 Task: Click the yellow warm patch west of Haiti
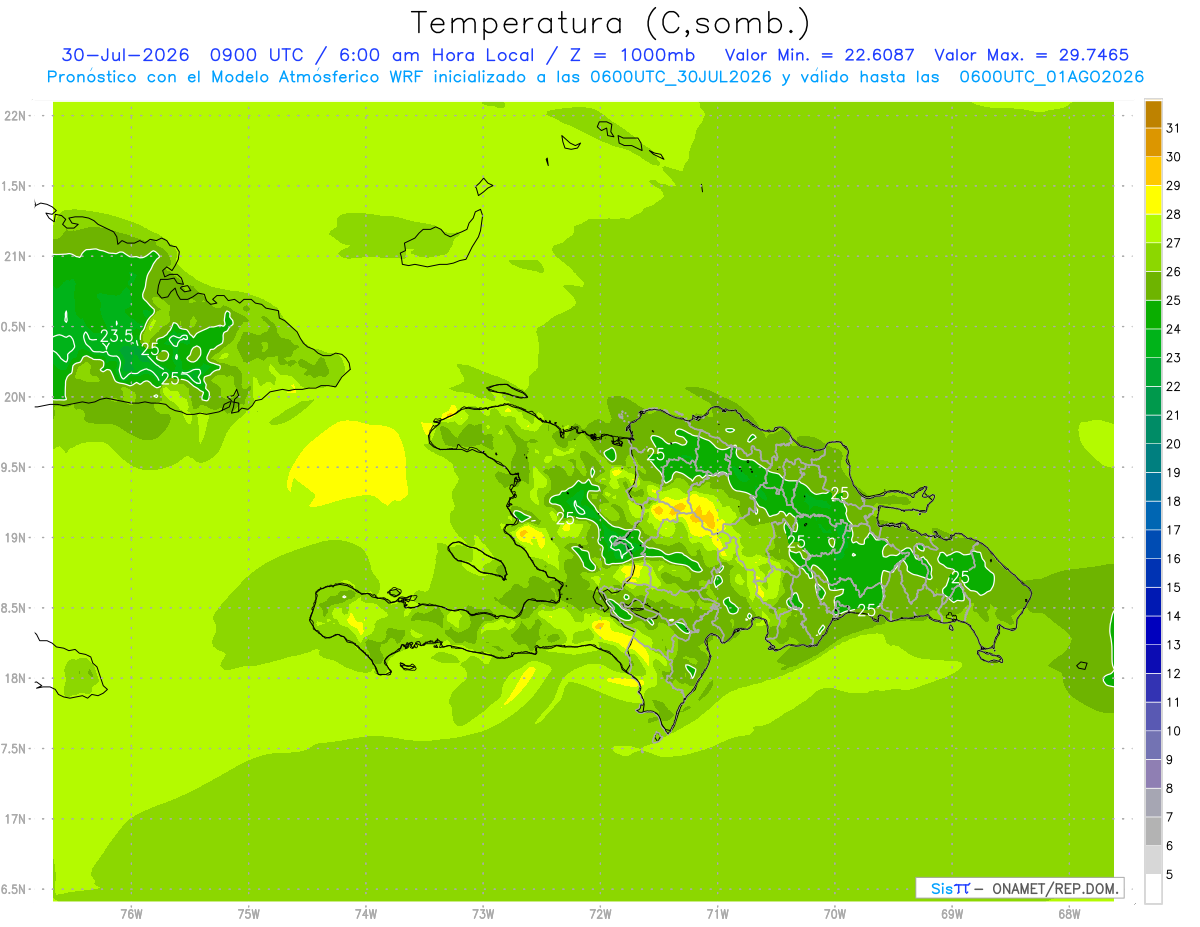[350, 461]
